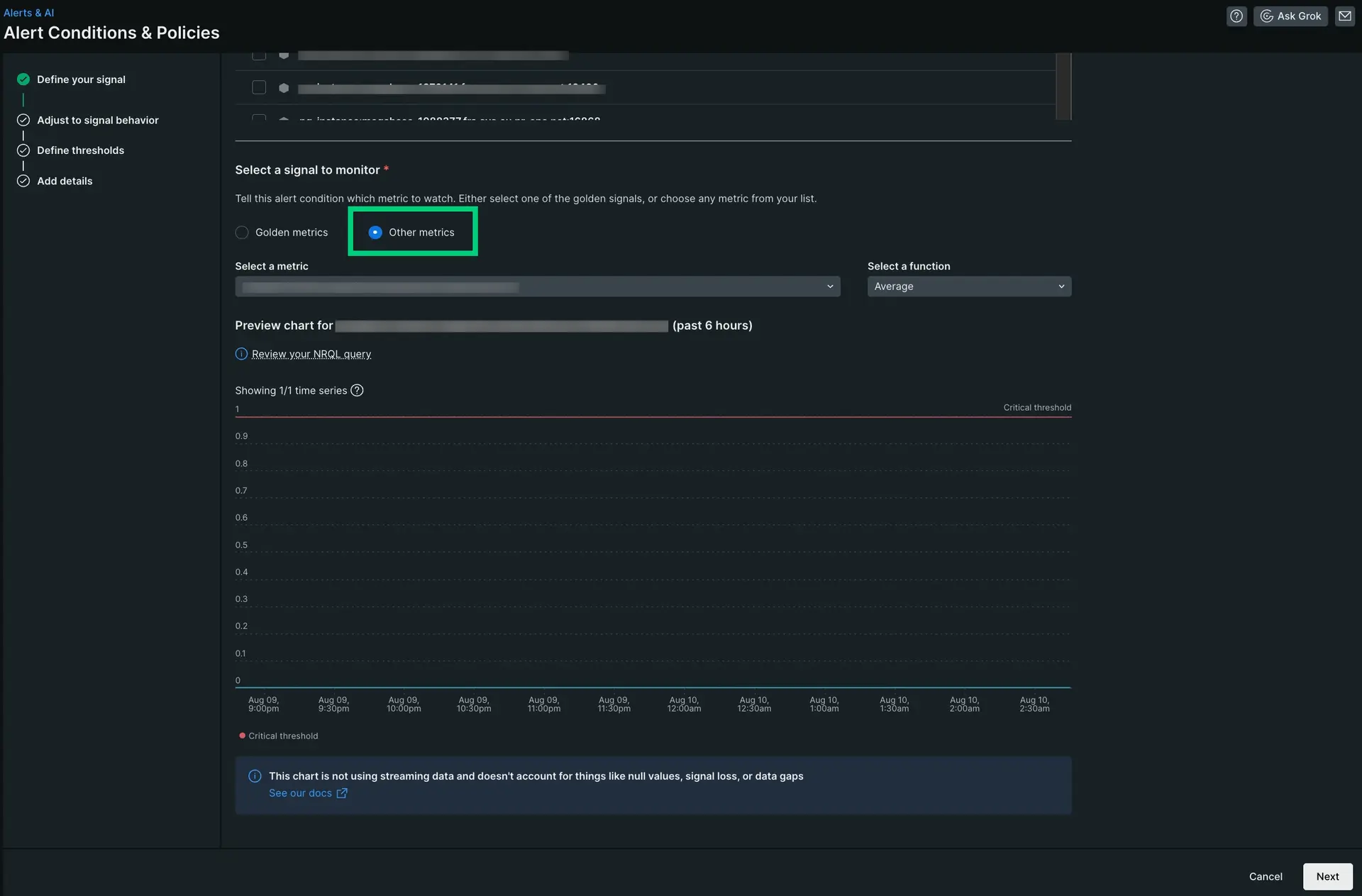The image size is (1362, 896).
Task: Select the Golden metrics radio button
Action: click(242, 233)
